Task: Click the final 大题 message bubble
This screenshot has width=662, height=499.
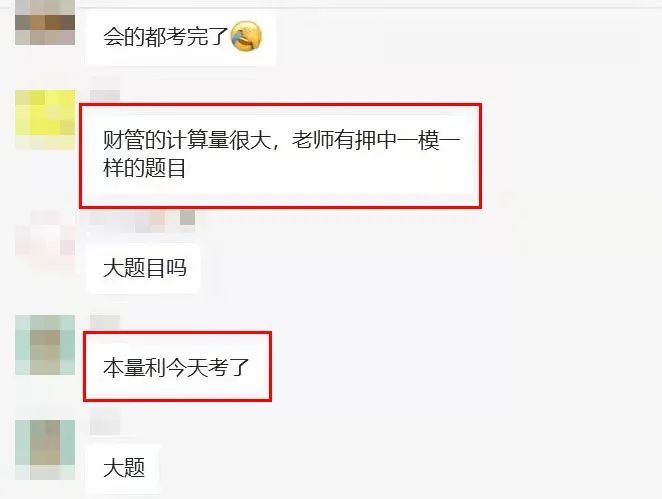Action: [x=123, y=469]
